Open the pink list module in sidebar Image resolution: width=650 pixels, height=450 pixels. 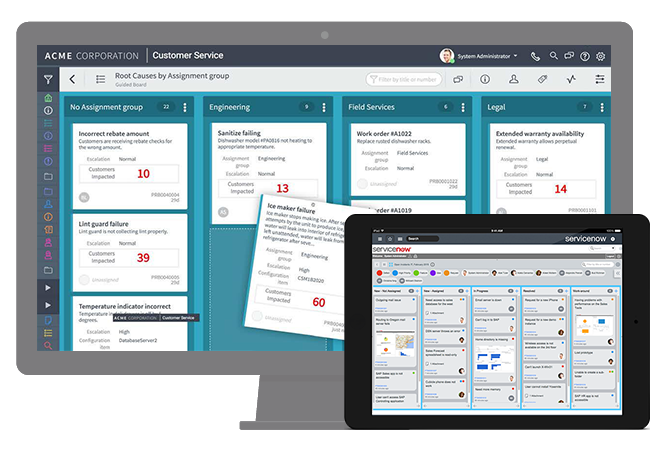[x=48, y=148]
